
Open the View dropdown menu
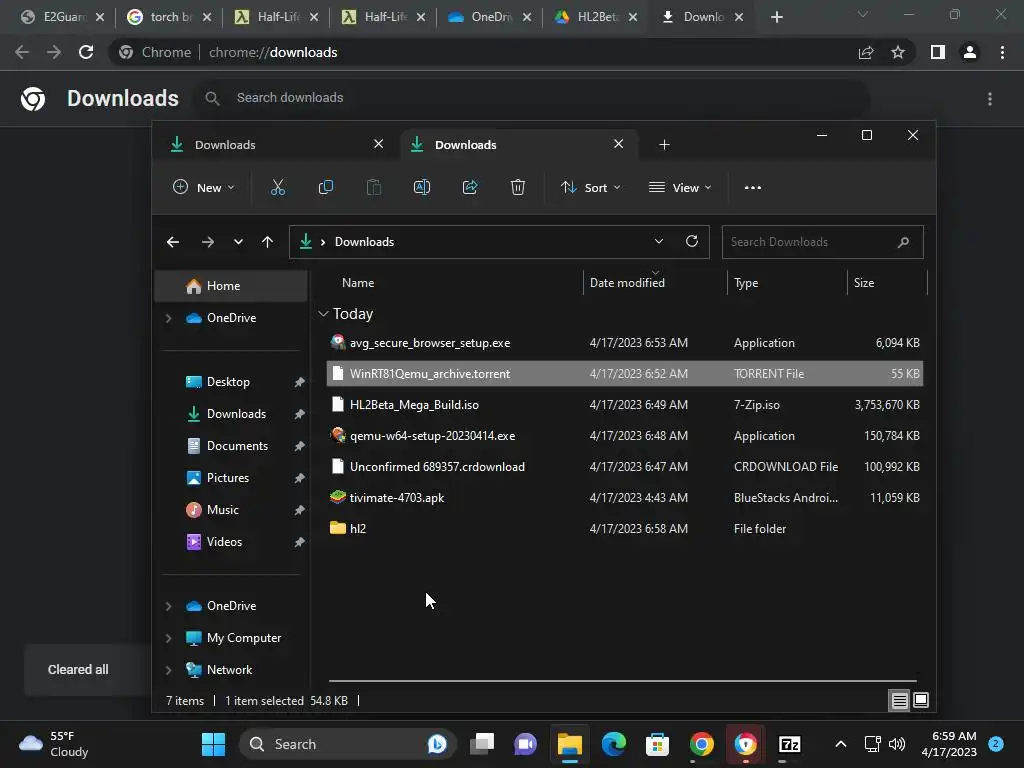(680, 187)
